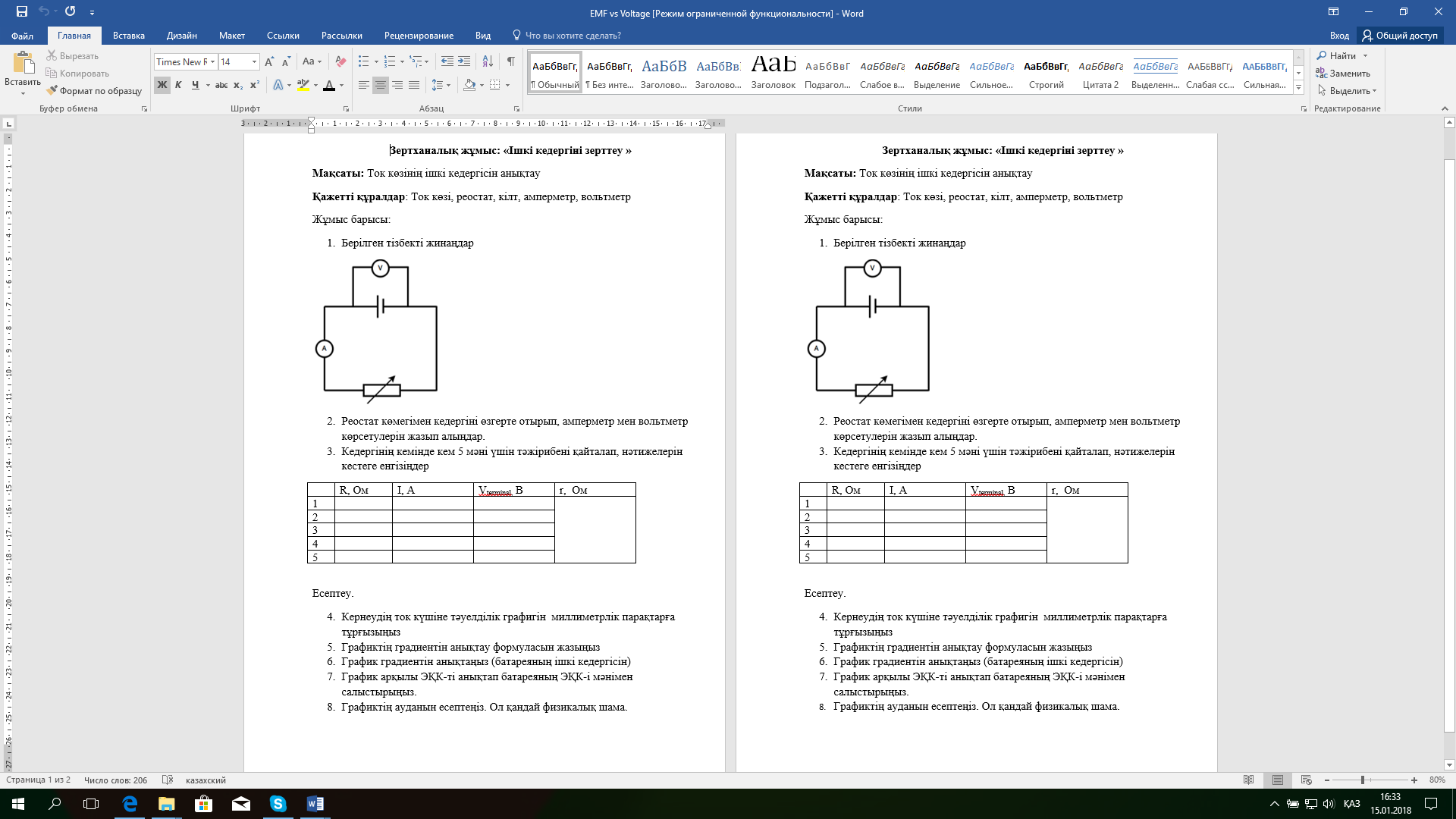Image resolution: width=1456 pixels, height=819 pixels.
Task: Click the sort text icon
Action: 488,61
